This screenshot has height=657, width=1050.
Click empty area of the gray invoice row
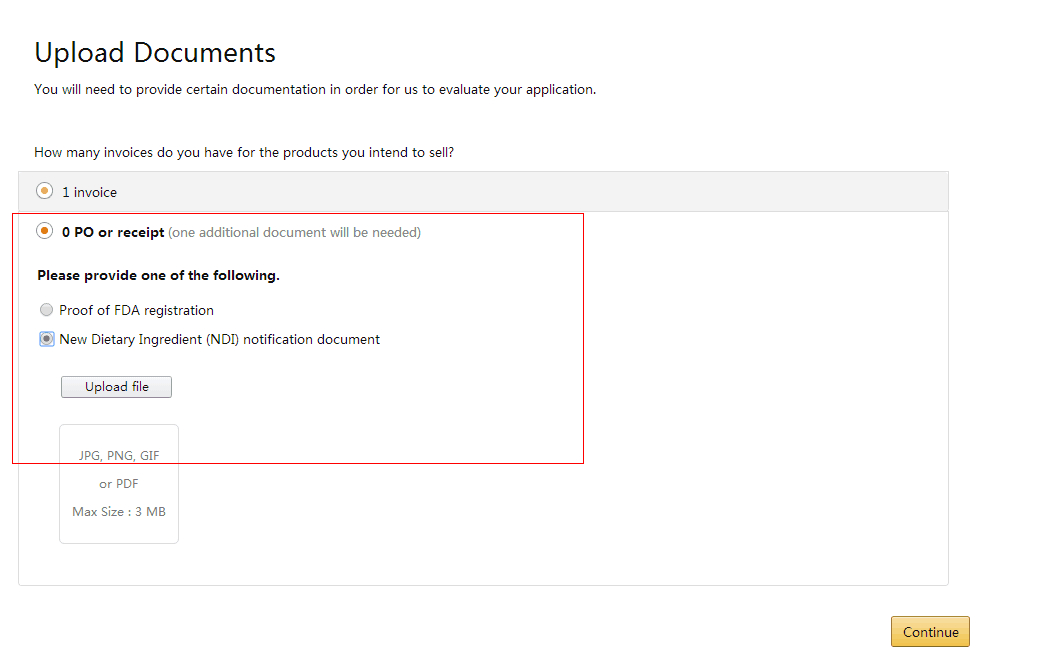point(600,191)
